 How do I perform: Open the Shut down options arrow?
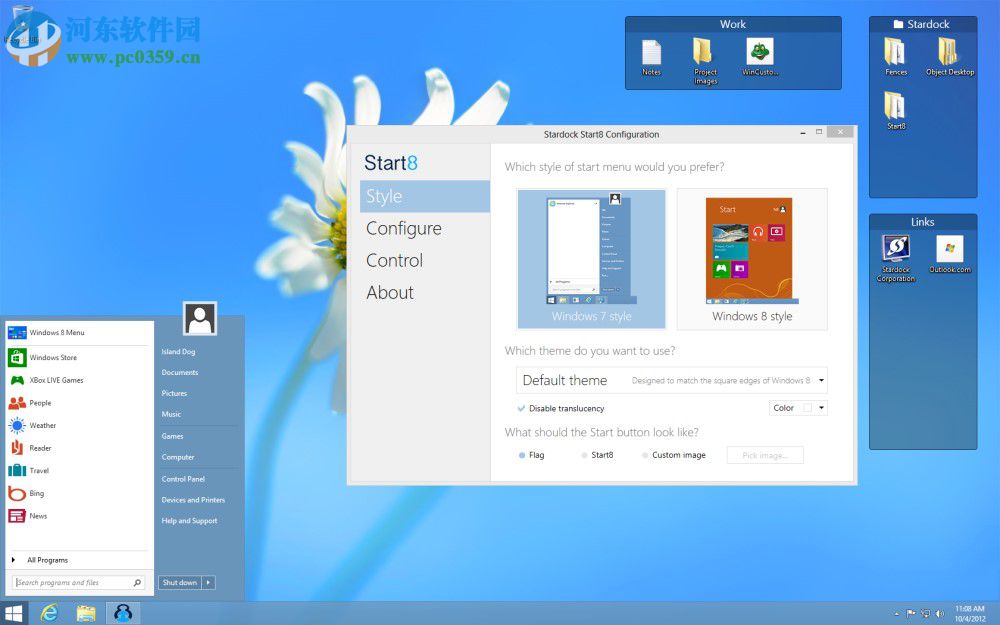click(208, 582)
